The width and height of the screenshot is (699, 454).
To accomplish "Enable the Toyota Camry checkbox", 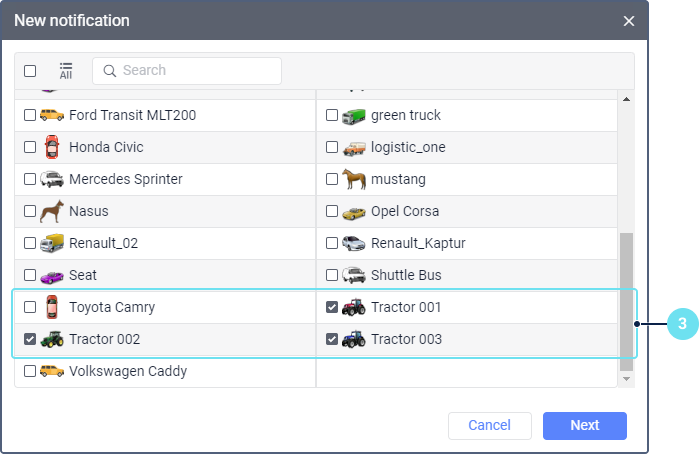I will click(x=30, y=307).
